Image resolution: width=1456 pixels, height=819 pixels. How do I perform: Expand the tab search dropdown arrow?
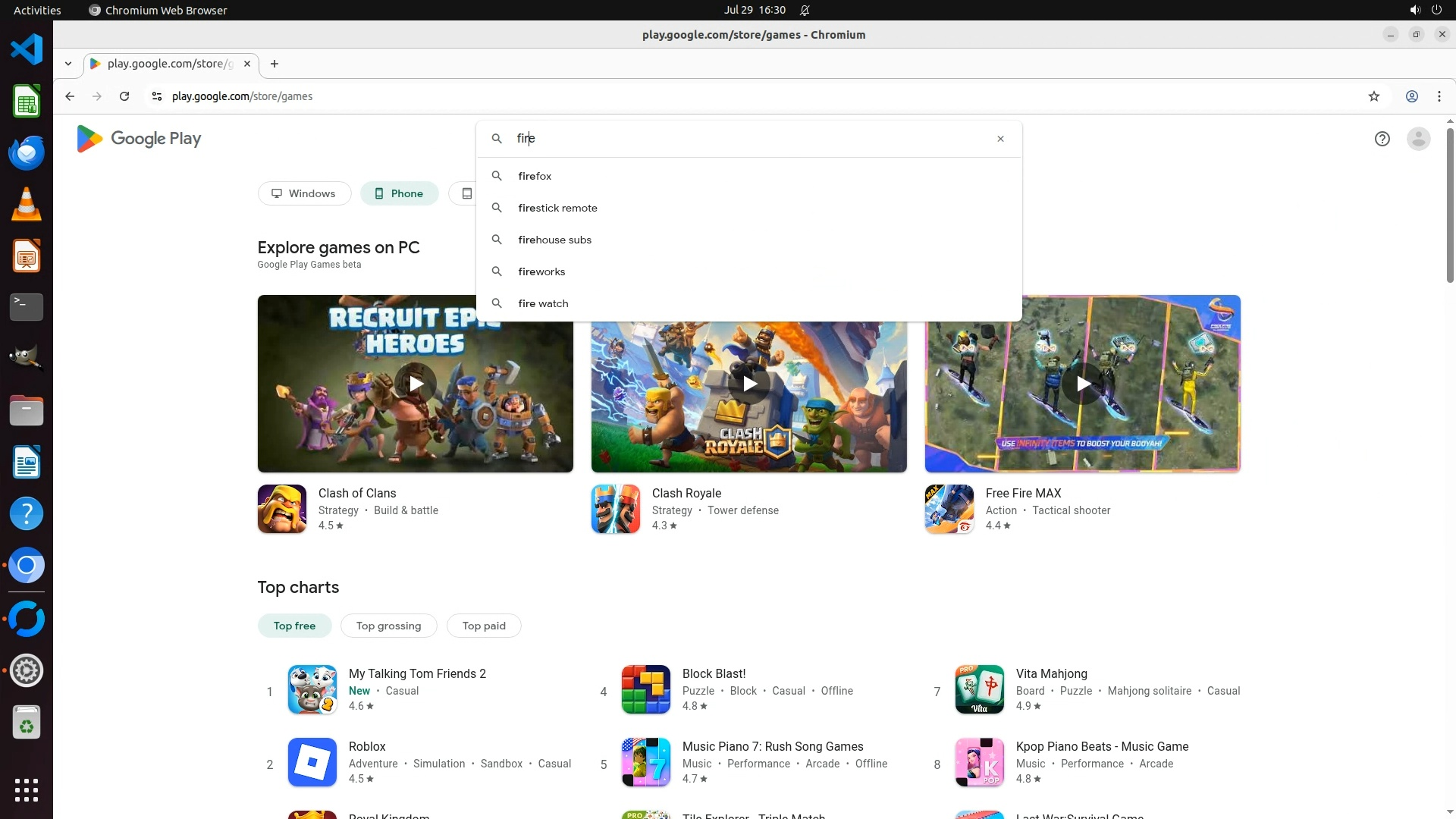coord(68,64)
